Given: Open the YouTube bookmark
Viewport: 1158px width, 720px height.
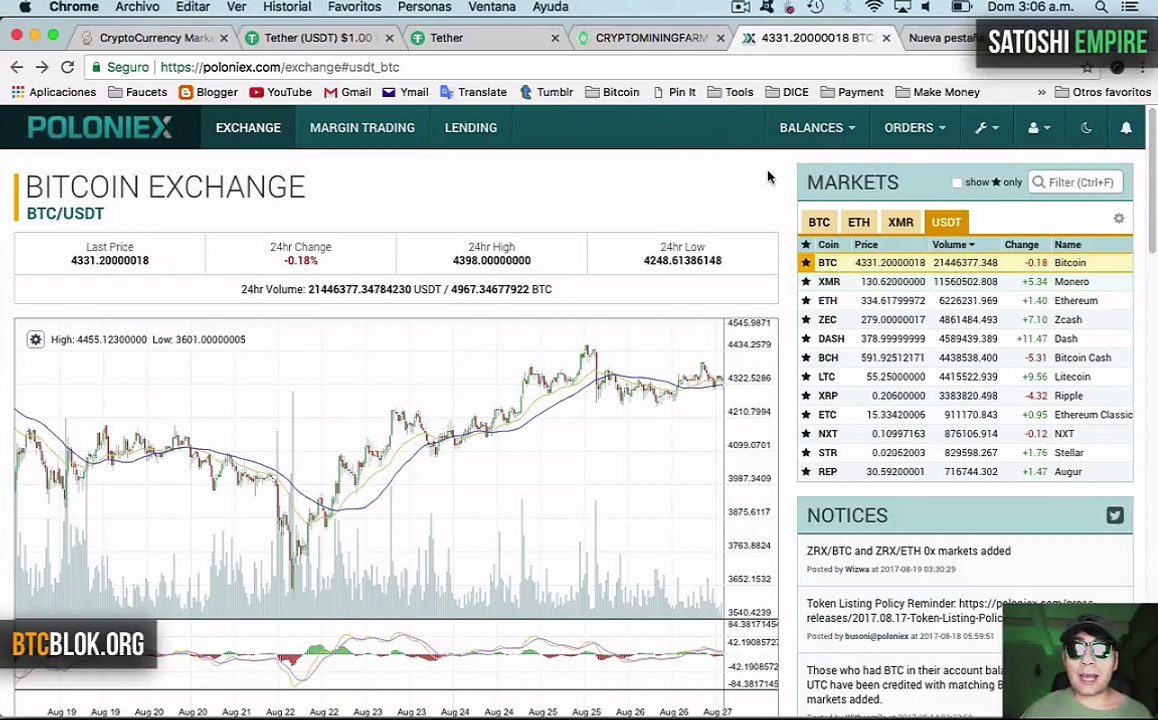Looking at the screenshot, I should click(x=281, y=92).
